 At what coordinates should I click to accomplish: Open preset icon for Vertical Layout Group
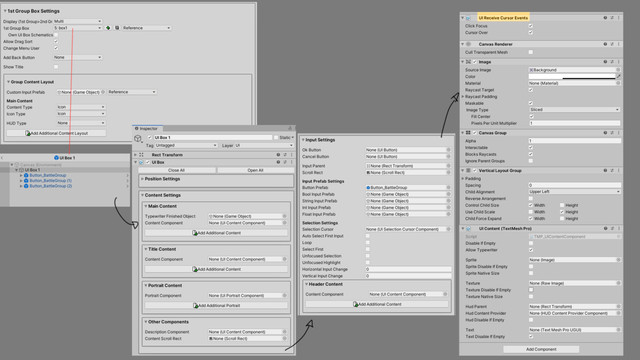(x=612, y=171)
